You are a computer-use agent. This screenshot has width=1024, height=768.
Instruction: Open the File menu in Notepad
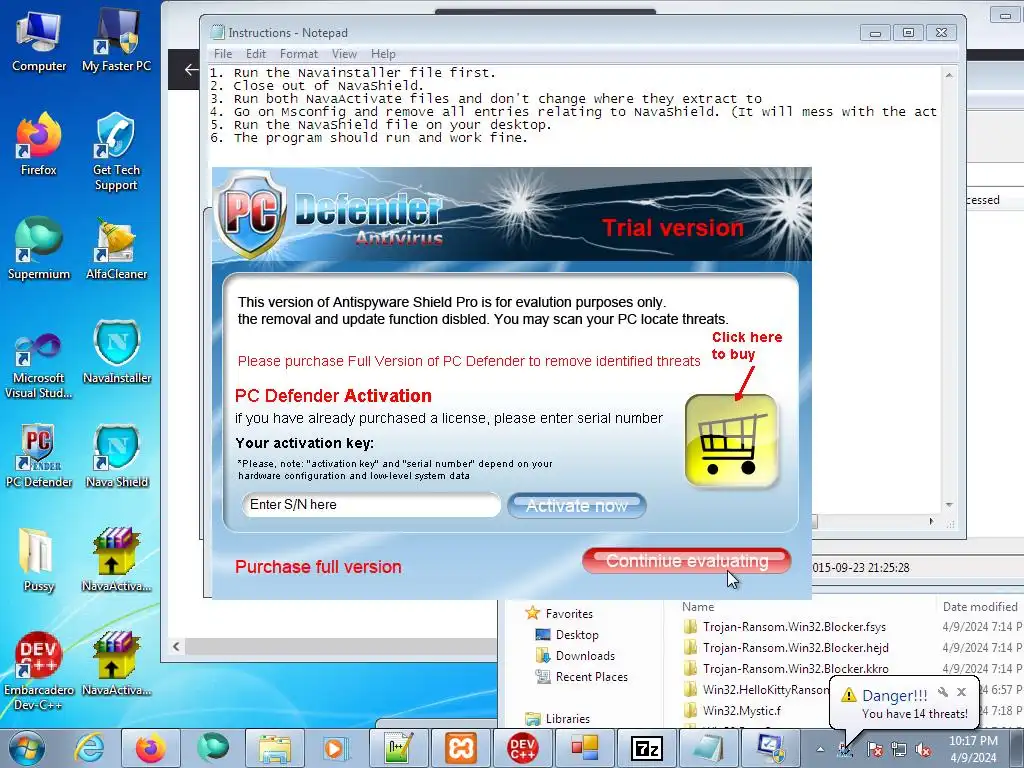pyautogui.click(x=223, y=54)
